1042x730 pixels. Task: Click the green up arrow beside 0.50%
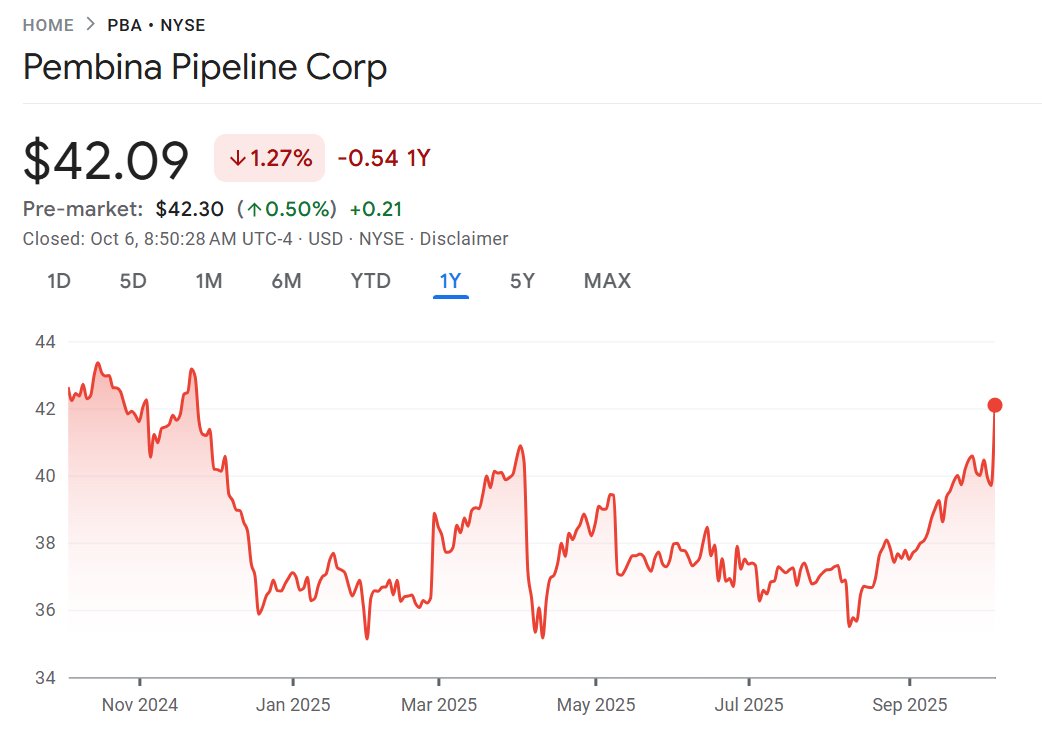click(x=255, y=209)
